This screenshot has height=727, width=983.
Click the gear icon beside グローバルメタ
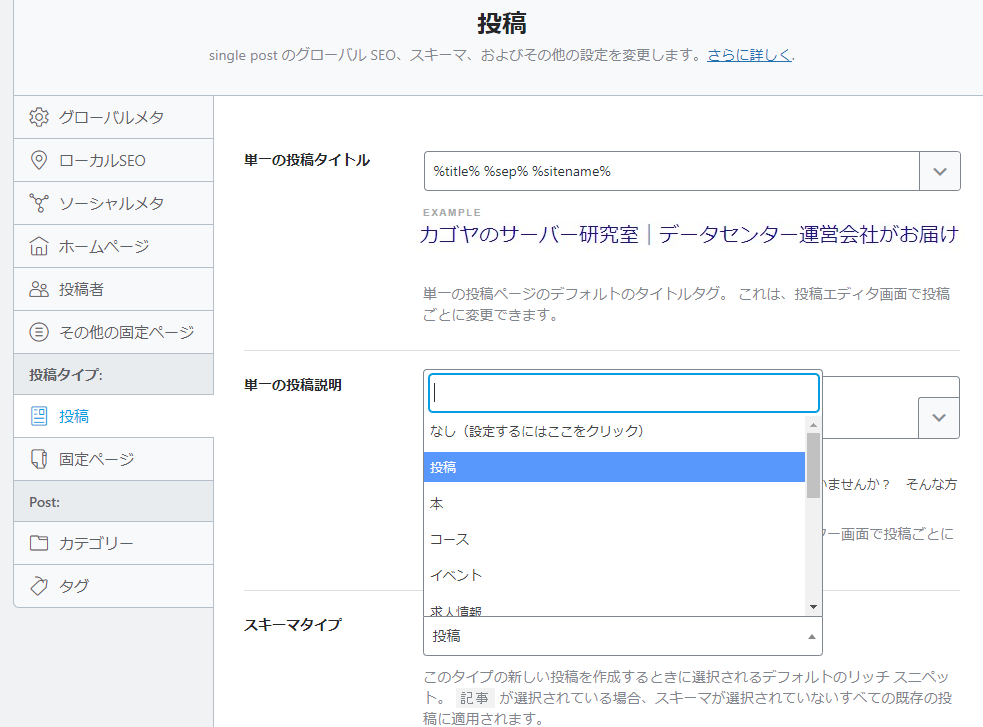(39, 117)
